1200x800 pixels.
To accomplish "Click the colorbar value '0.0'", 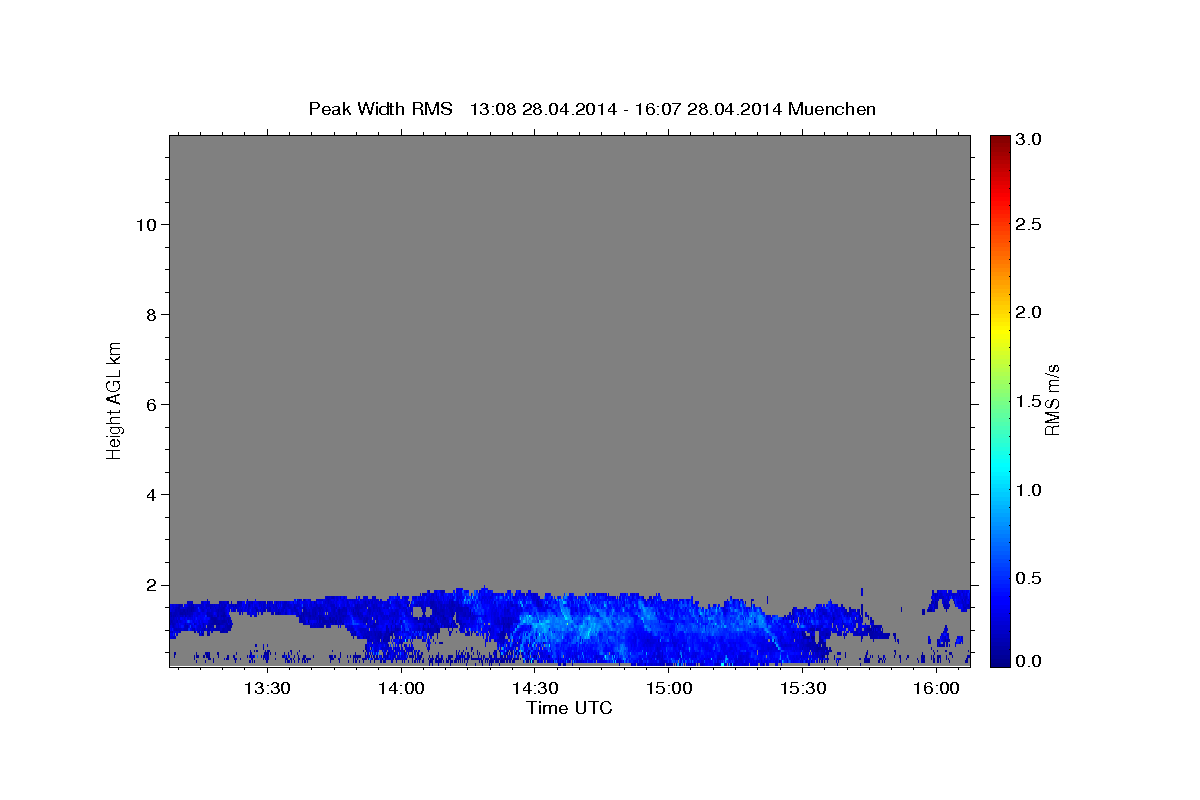I will (1029, 662).
